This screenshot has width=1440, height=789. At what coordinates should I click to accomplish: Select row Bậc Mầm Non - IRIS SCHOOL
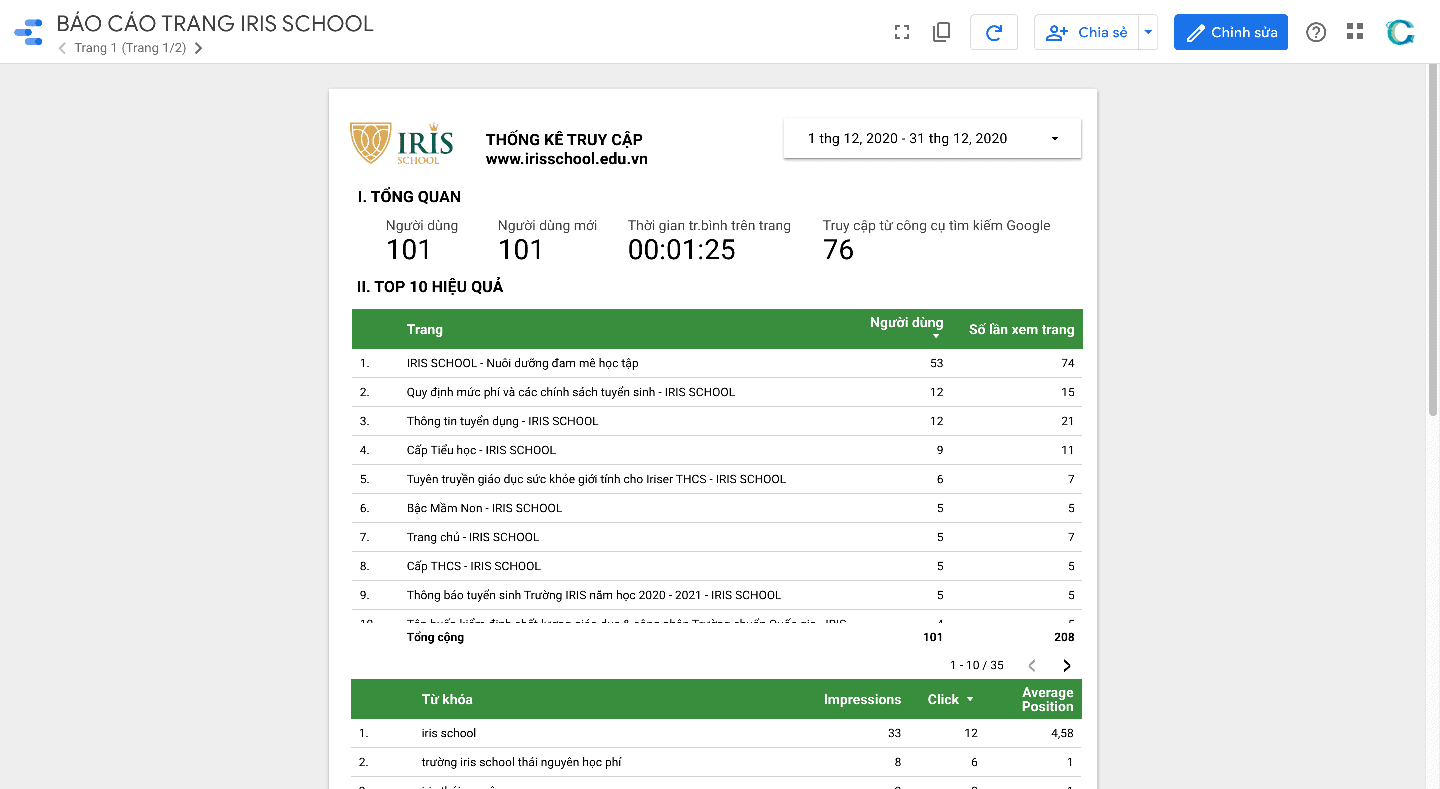point(716,508)
